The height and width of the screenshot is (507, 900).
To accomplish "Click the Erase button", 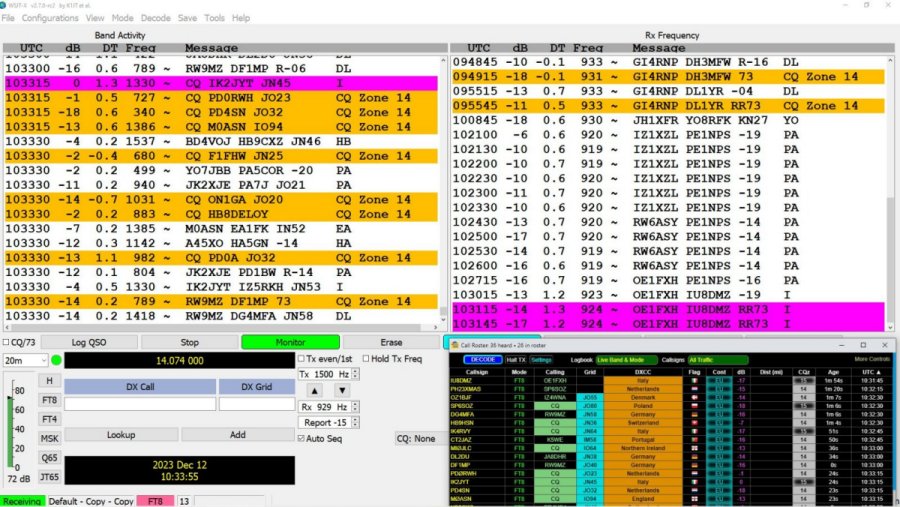I will [391, 342].
